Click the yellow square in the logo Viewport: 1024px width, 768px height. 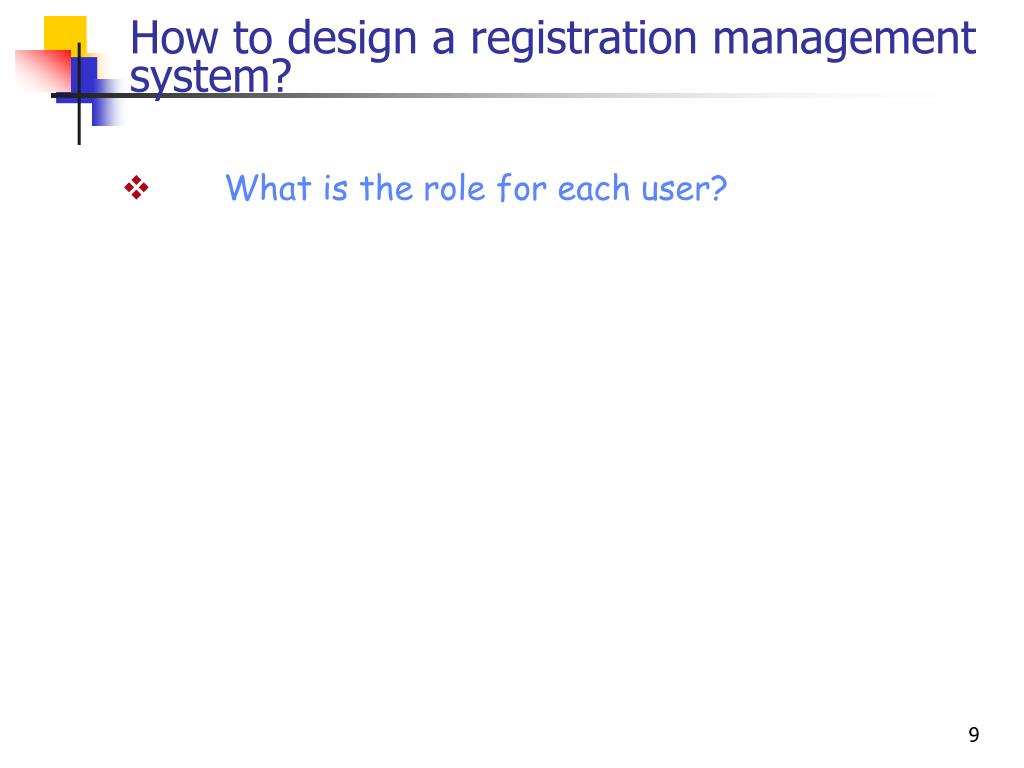(x=65, y=35)
